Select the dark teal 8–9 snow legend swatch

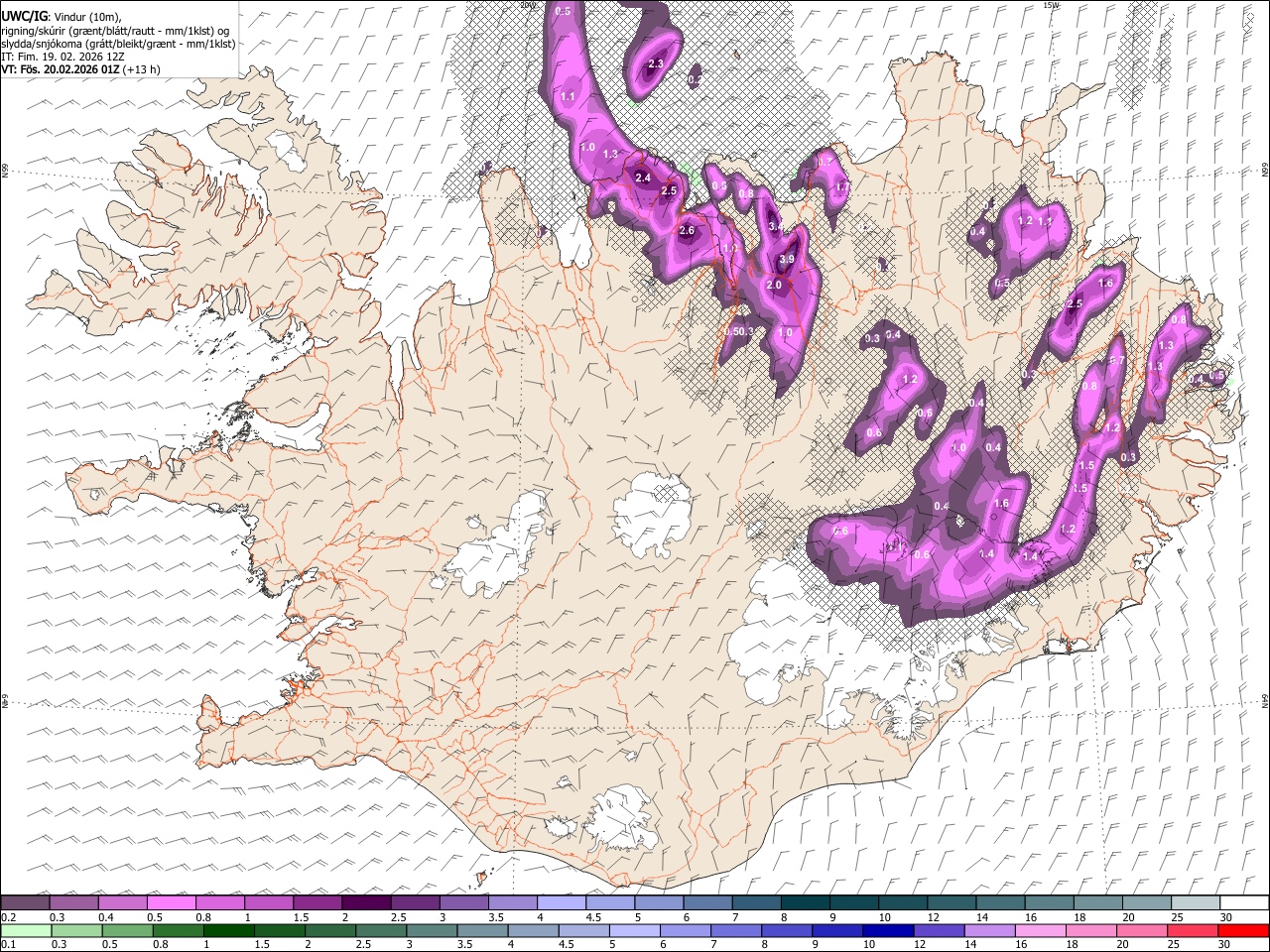pyautogui.click(x=806, y=903)
